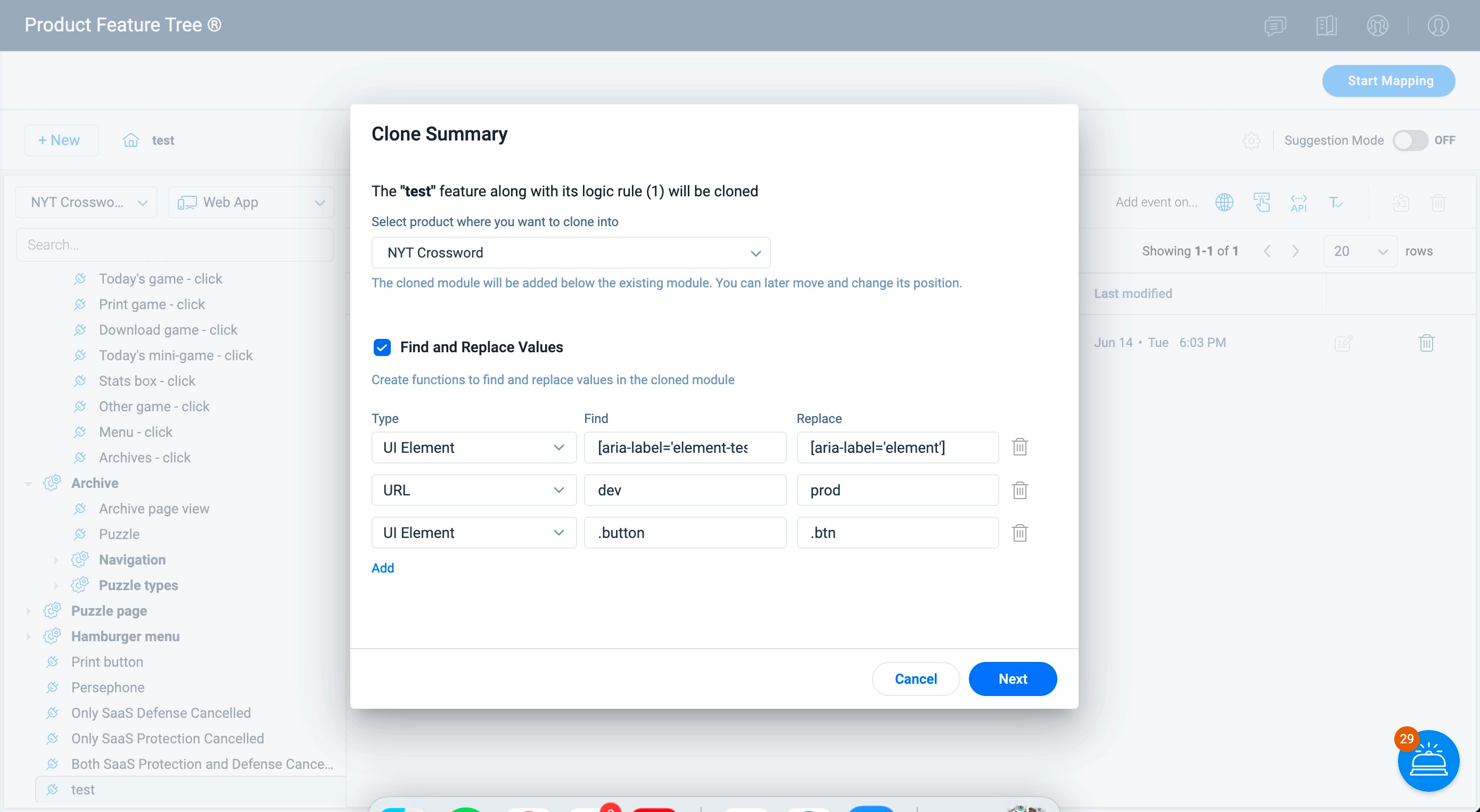Screen dimensions: 1480x812
Task: Go to next results page arrow
Action: coord(1296,251)
